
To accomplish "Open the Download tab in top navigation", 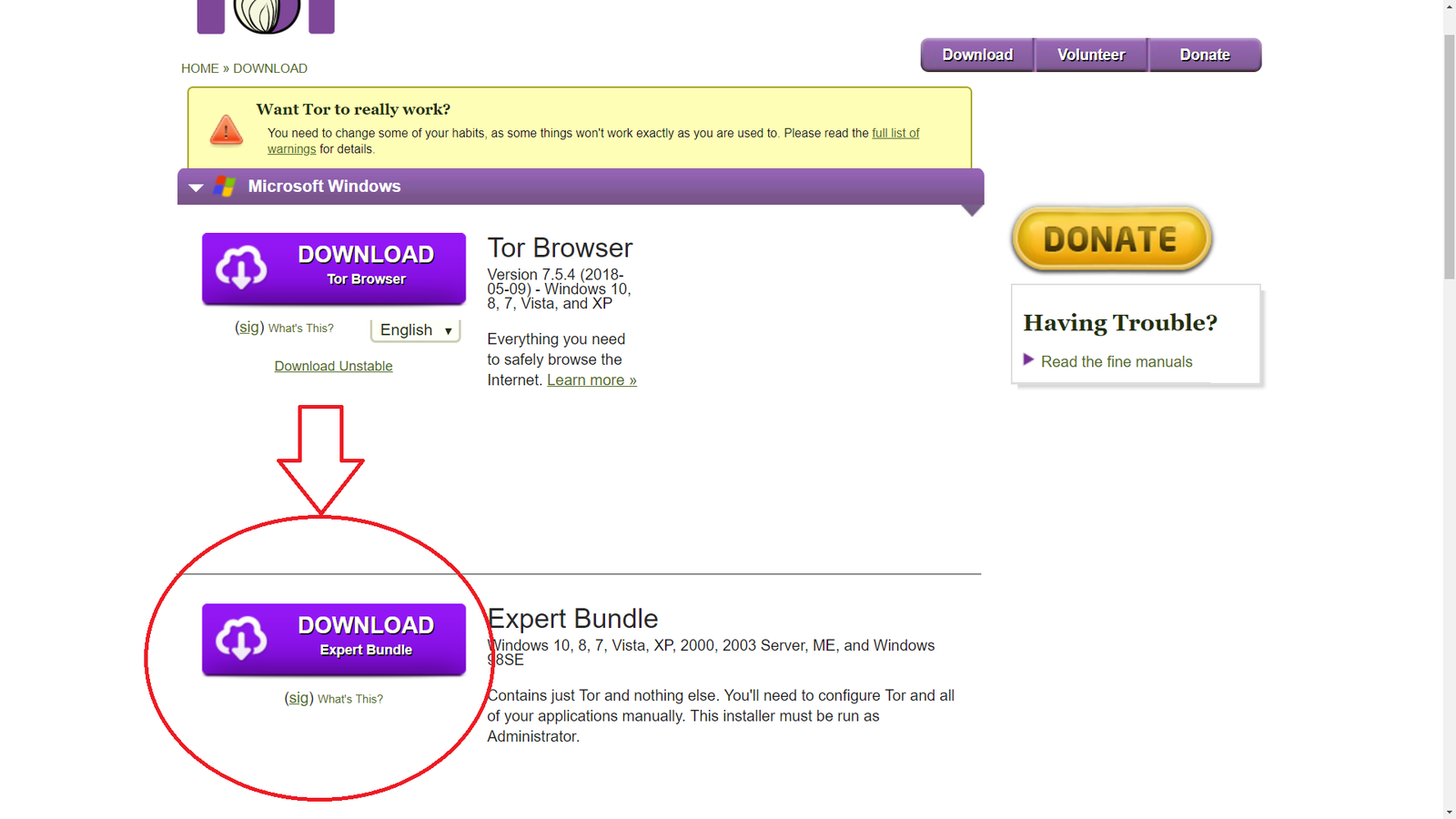I will point(977,55).
